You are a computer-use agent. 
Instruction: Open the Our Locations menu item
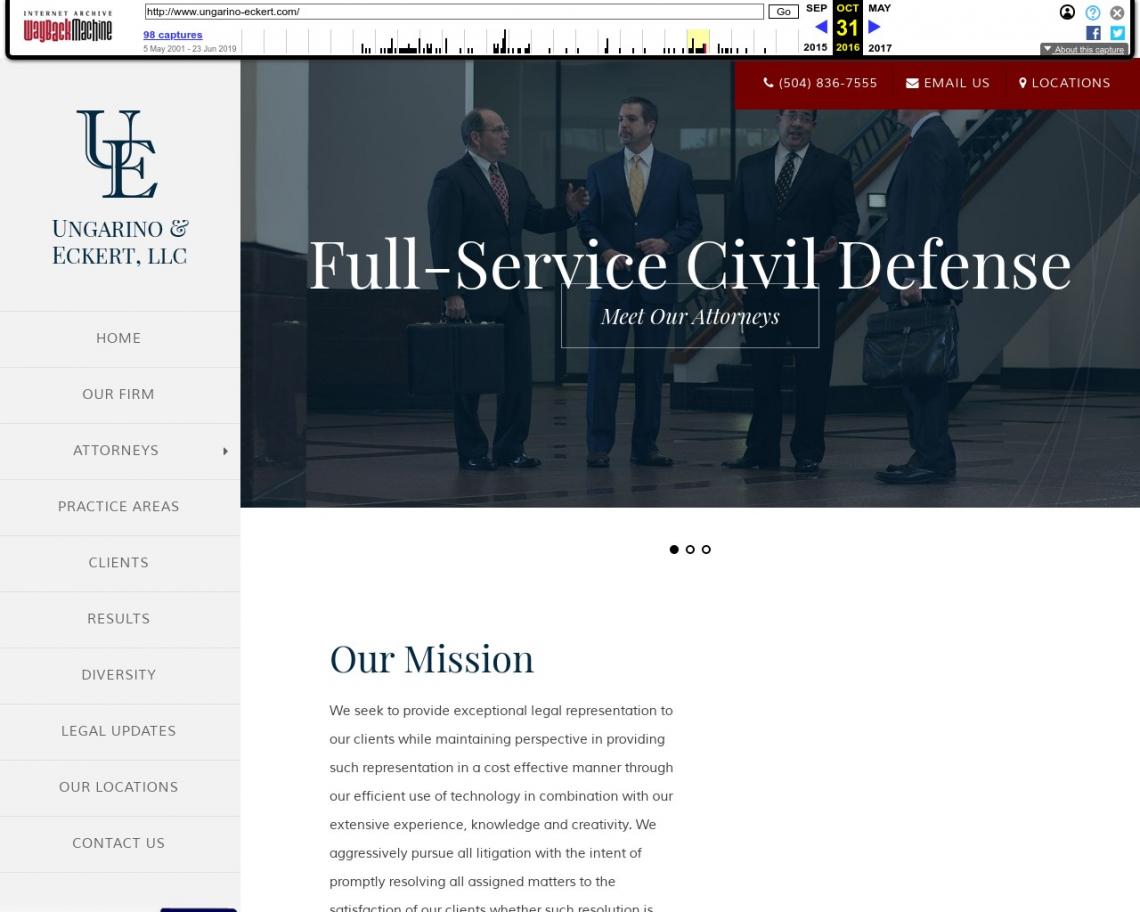(119, 787)
